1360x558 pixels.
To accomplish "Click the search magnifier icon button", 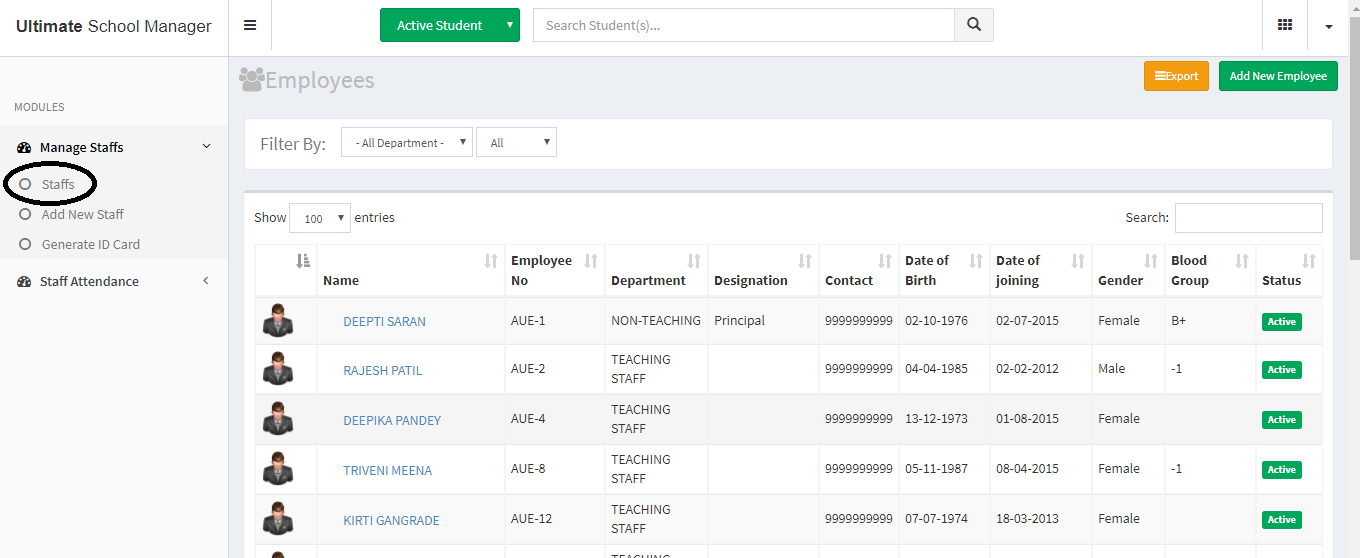I will (974, 25).
